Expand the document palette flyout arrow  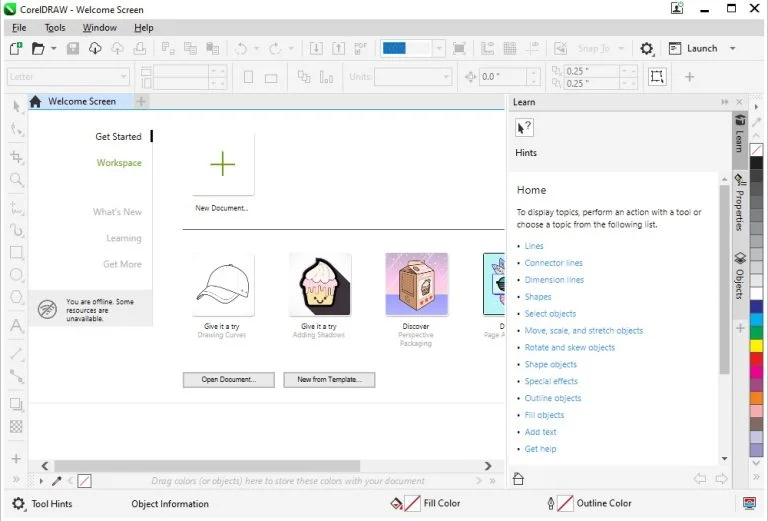click(41, 481)
